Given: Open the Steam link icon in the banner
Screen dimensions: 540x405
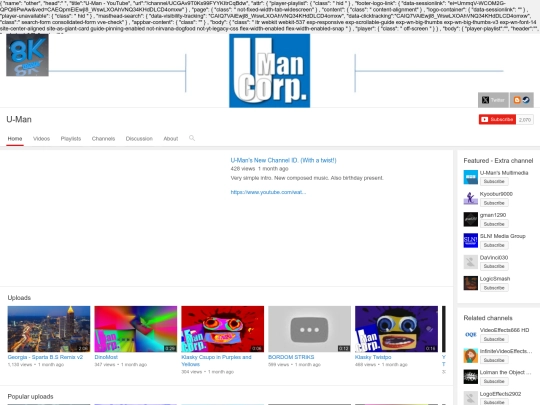Looking at the screenshot, I should point(526,100).
